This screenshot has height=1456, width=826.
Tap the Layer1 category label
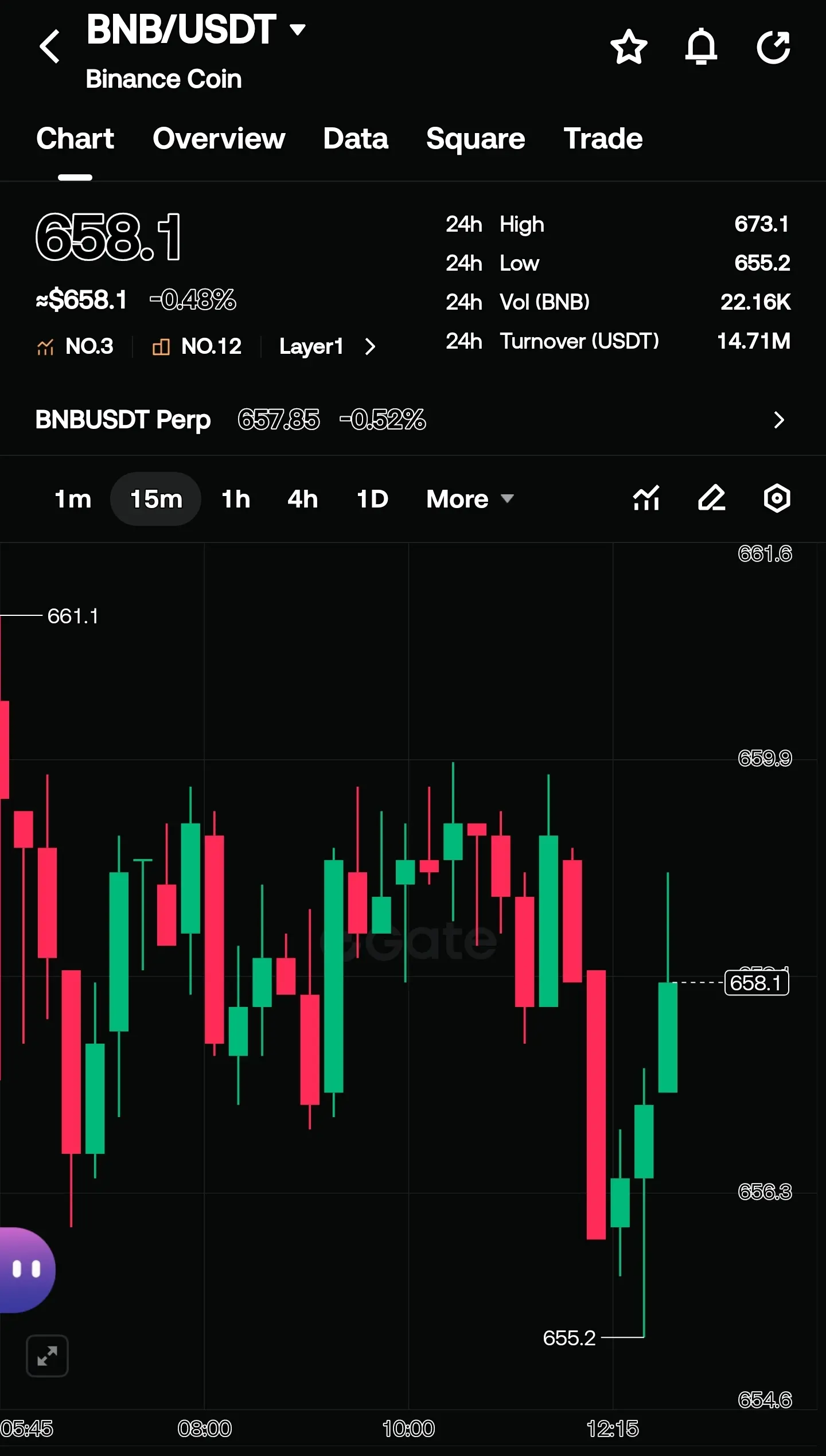click(x=311, y=346)
